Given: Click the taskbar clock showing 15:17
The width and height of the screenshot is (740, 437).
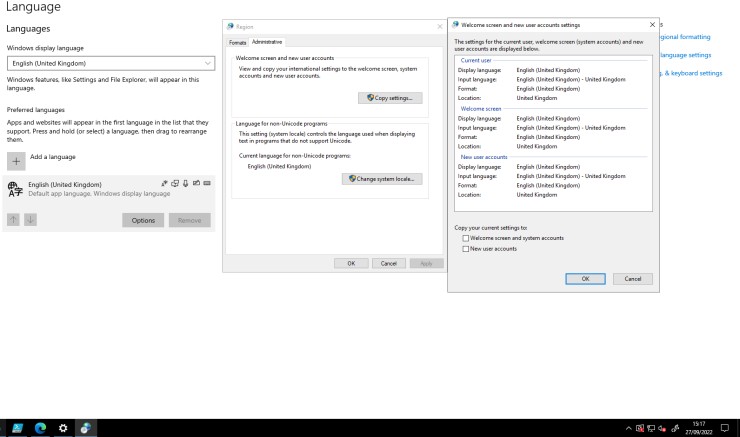Looking at the screenshot, I should pyautogui.click(x=698, y=427).
